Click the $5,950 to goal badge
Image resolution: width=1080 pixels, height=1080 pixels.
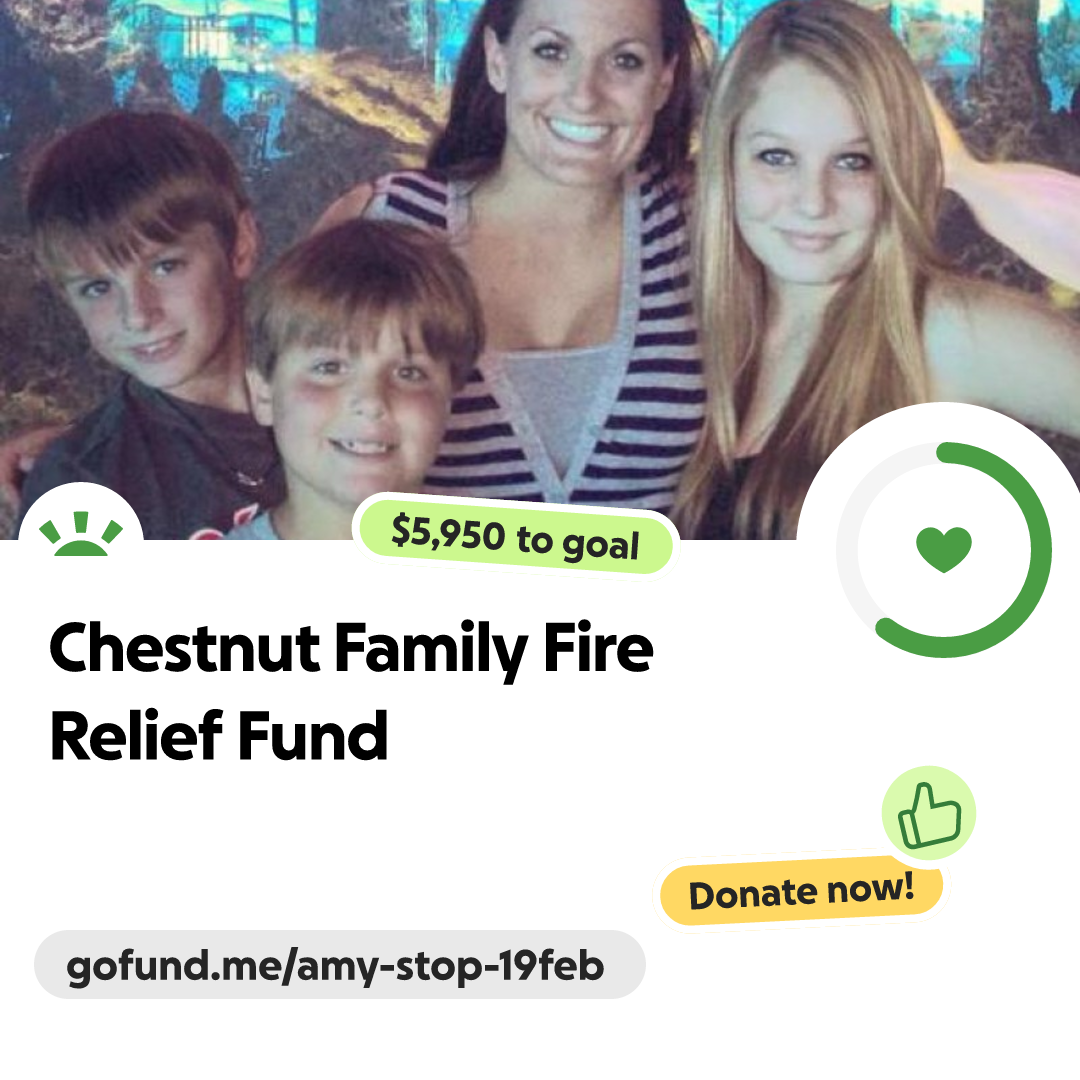pyautogui.click(x=515, y=537)
